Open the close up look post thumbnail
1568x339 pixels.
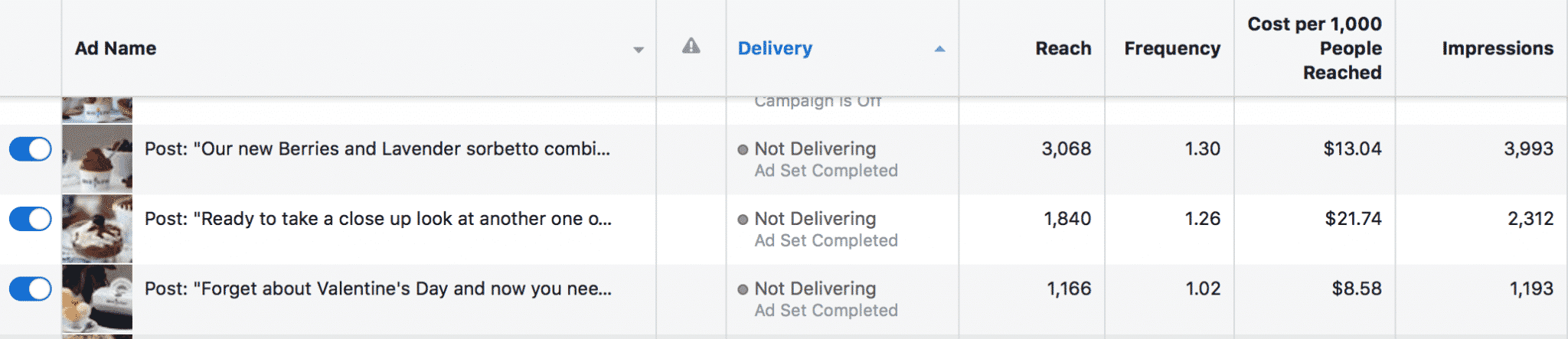pos(97,229)
